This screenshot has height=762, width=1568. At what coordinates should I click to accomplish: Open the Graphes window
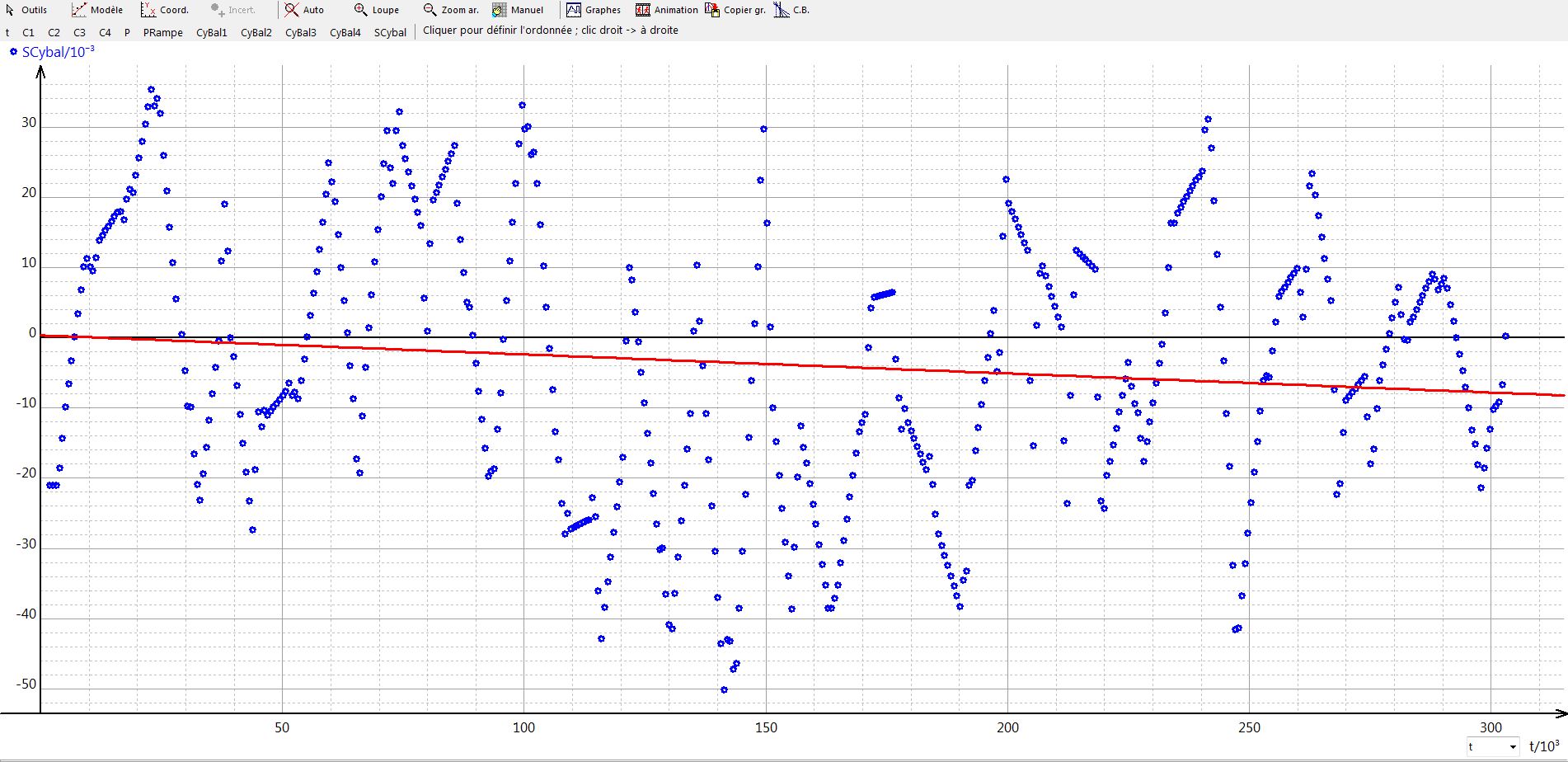click(x=594, y=10)
